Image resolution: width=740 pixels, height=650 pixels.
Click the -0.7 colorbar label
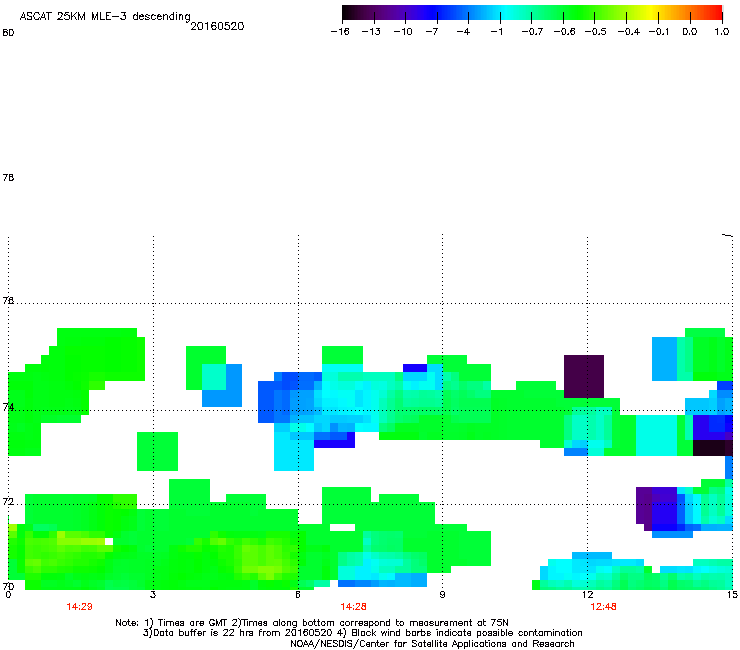(x=532, y=32)
